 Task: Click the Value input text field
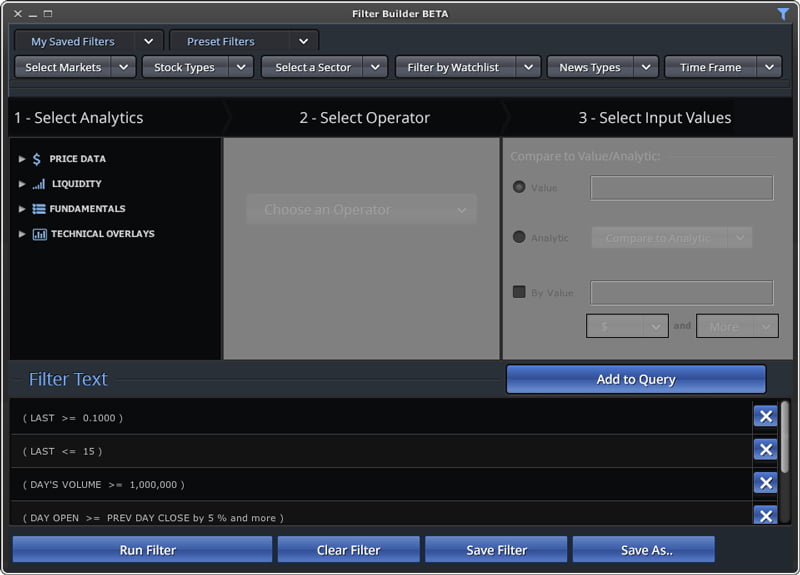(681, 188)
